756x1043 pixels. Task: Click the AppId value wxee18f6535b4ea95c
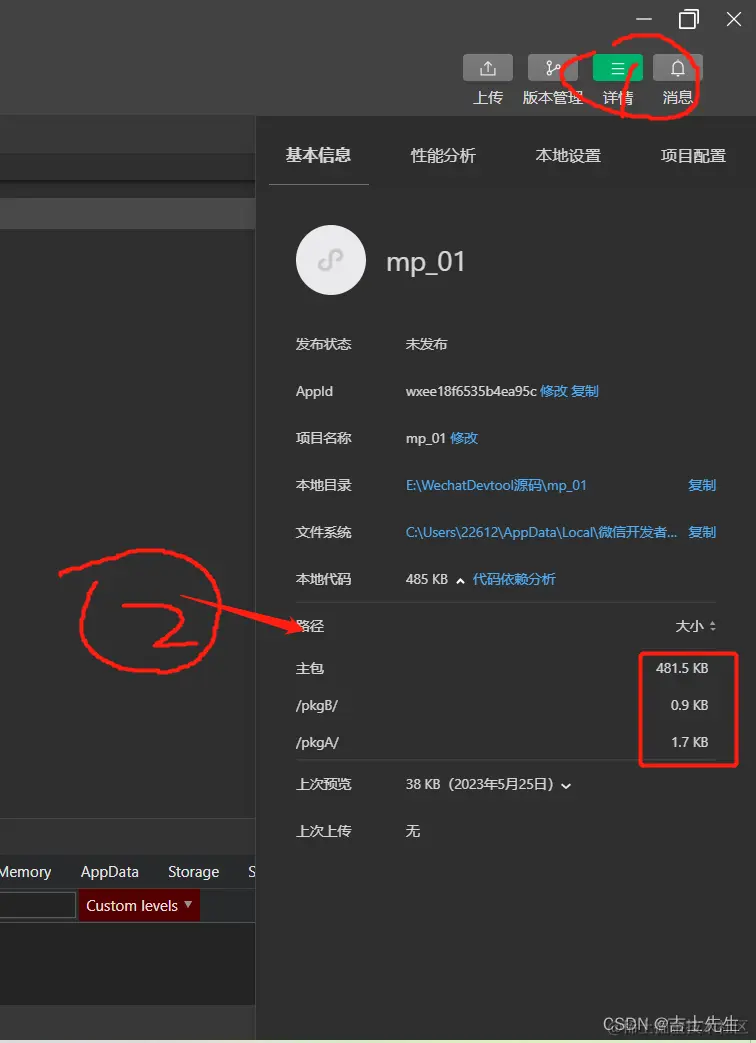click(471, 391)
